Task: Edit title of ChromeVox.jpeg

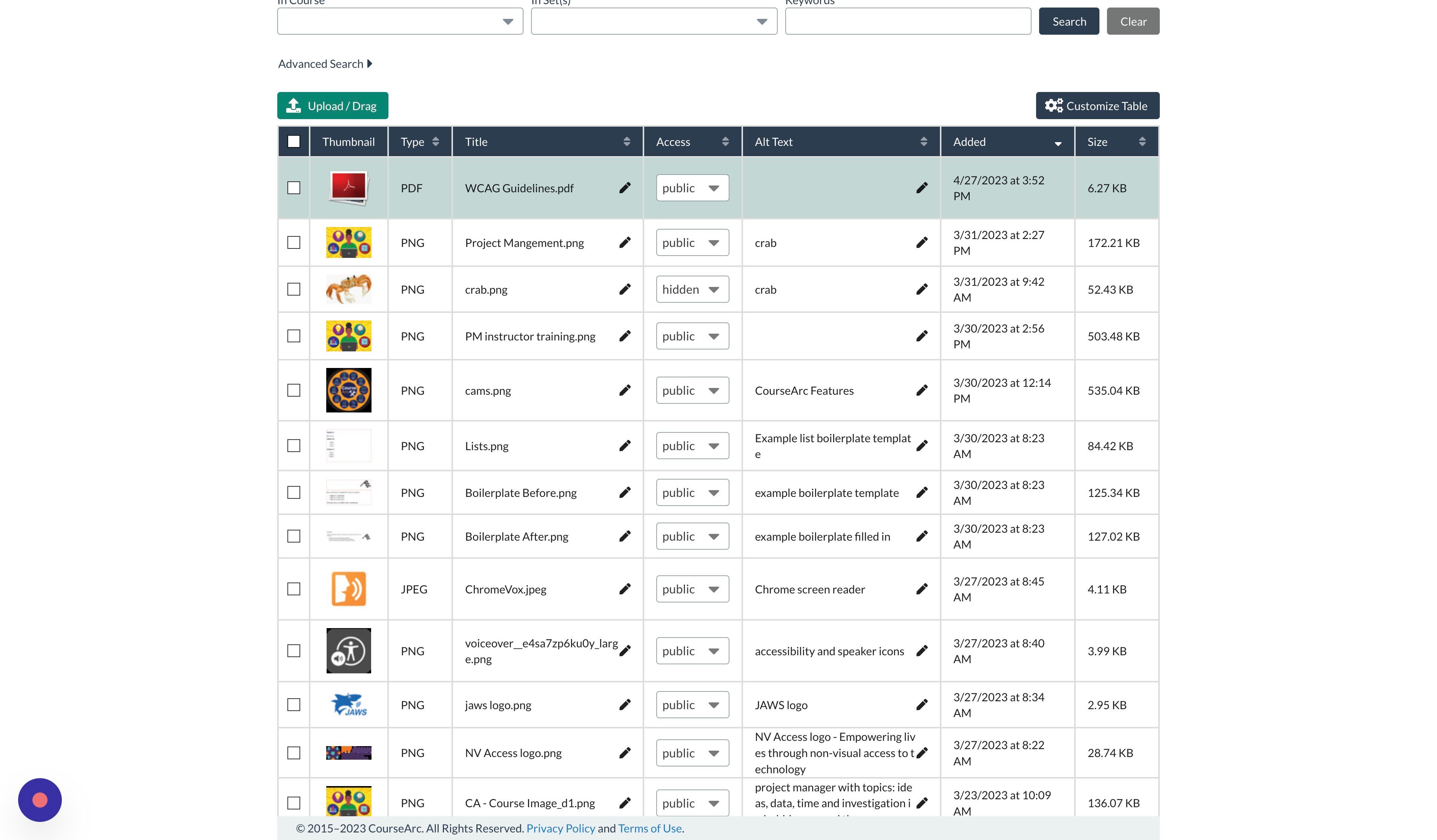Action: point(625,589)
